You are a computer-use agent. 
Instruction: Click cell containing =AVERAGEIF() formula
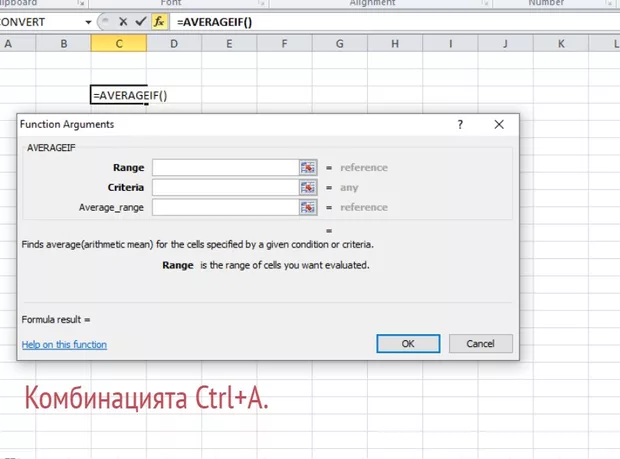click(x=119, y=95)
